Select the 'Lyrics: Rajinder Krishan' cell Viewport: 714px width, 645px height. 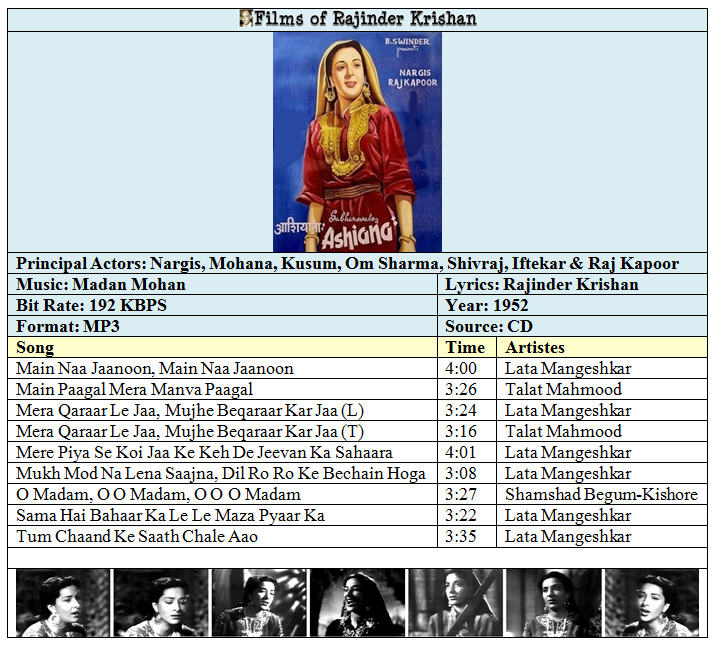click(572, 284)
